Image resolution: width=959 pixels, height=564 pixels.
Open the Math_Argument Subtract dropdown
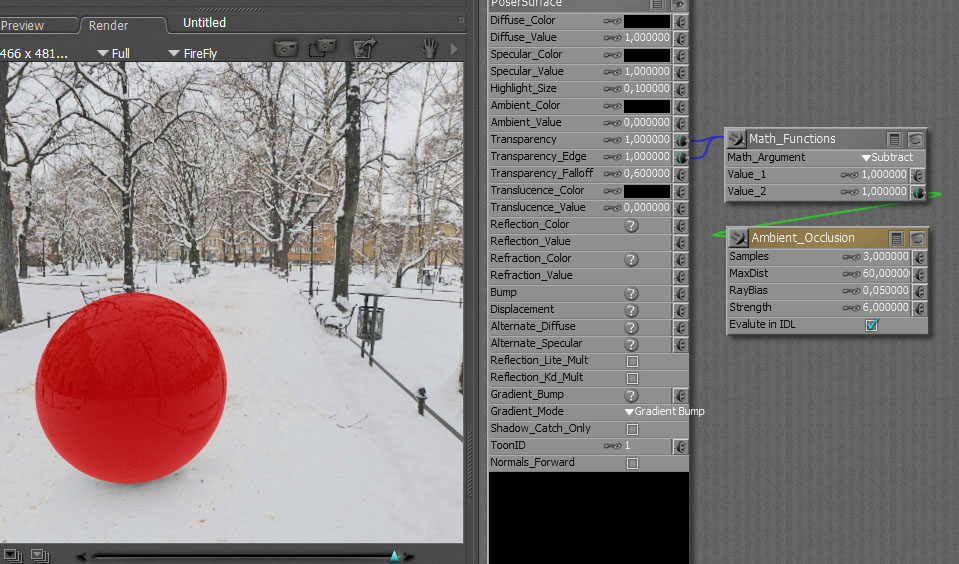(887, 158)
